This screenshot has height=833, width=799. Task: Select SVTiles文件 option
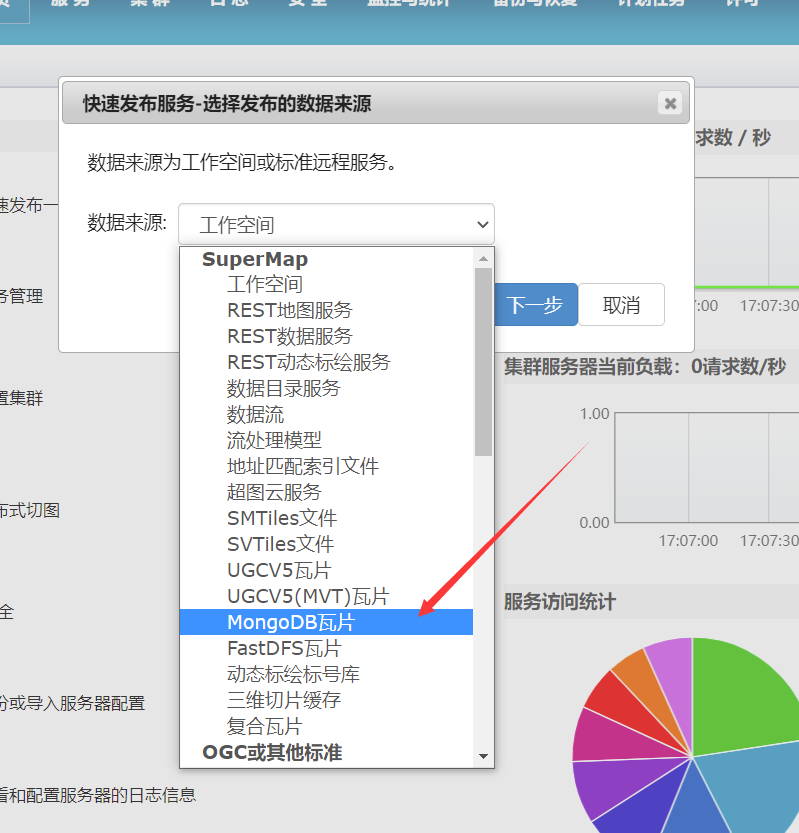tap(326, 545)
